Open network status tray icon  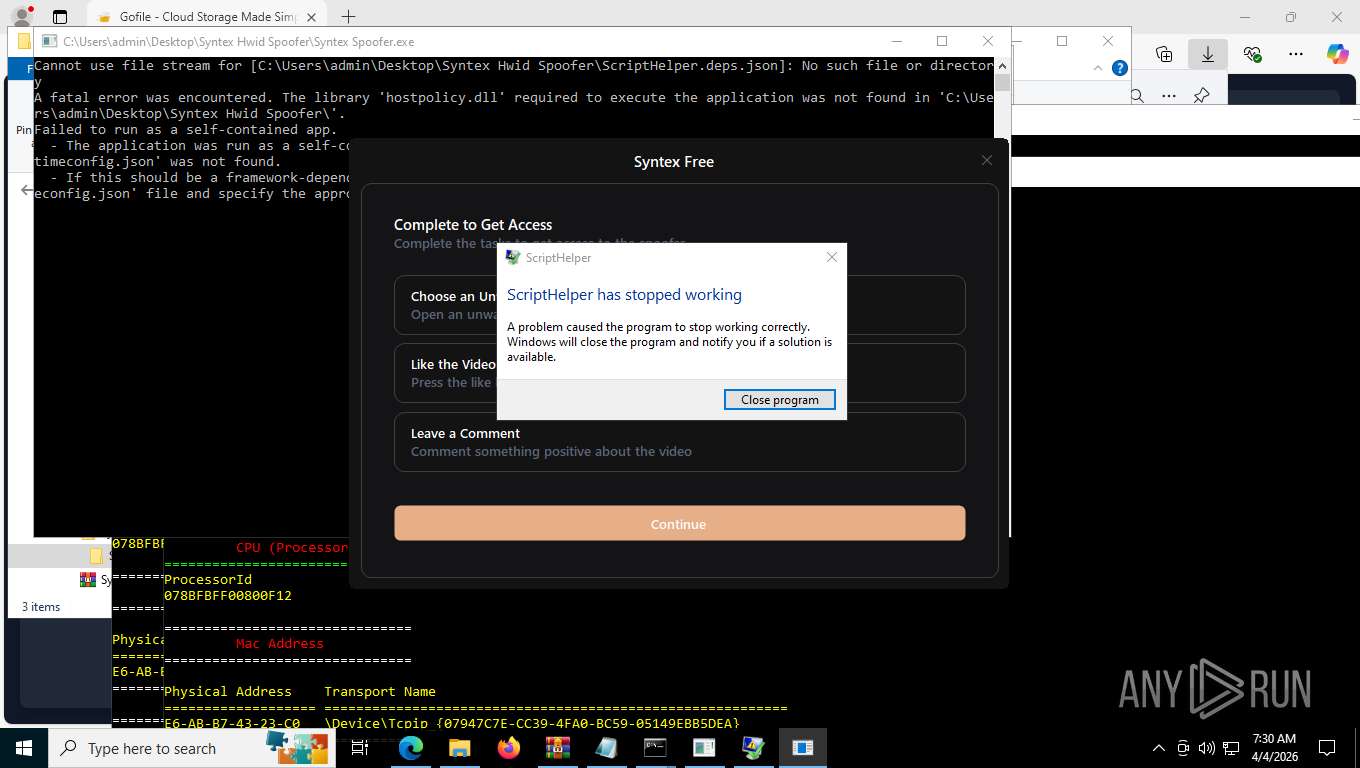(1231, 748)
